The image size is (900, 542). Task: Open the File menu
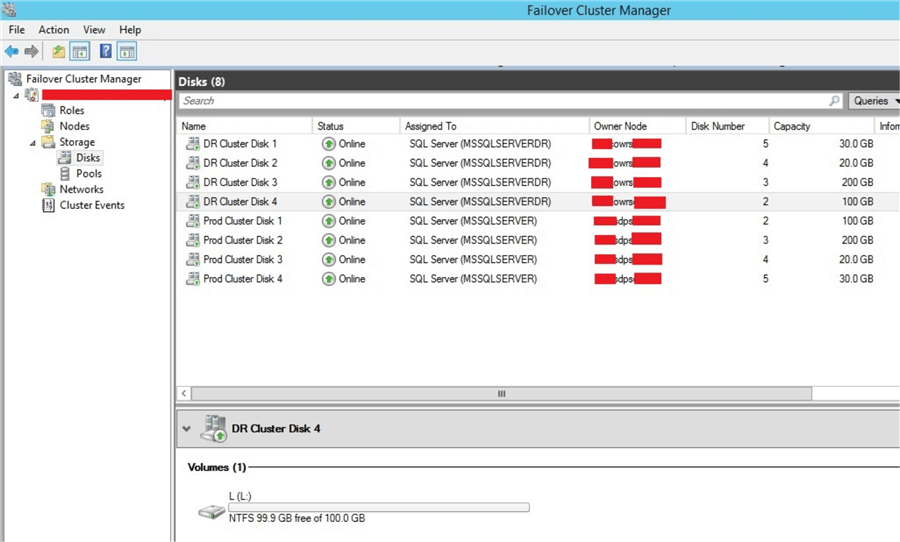point(17,29)
